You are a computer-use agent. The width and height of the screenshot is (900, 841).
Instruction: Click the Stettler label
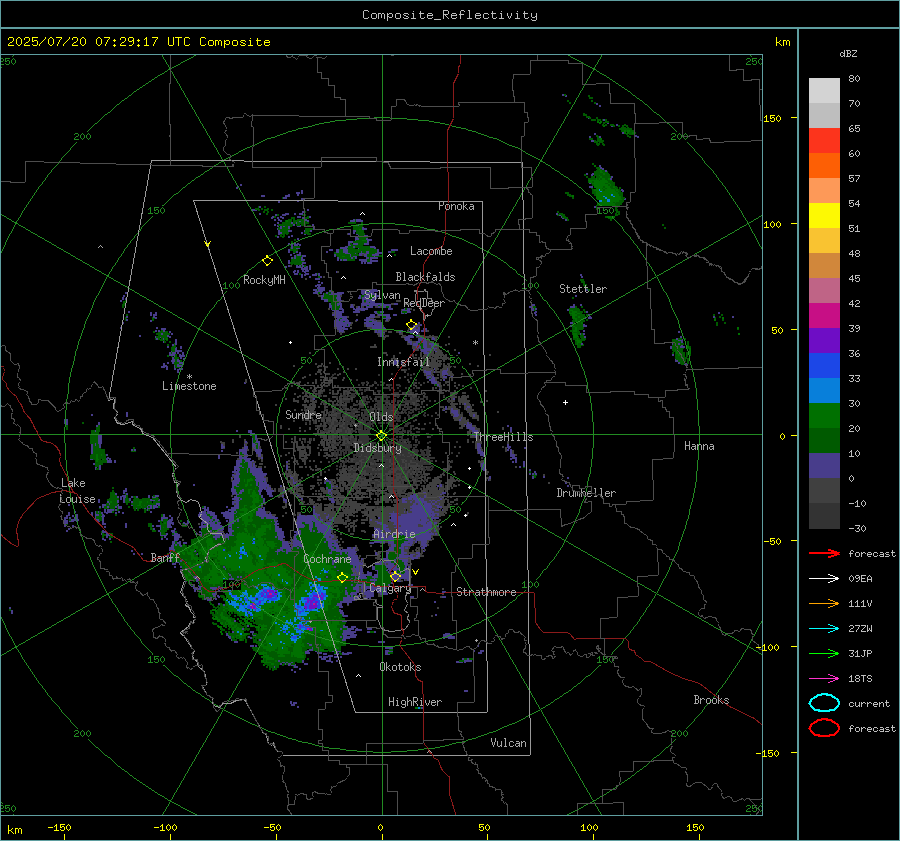(x=583, y=289)
